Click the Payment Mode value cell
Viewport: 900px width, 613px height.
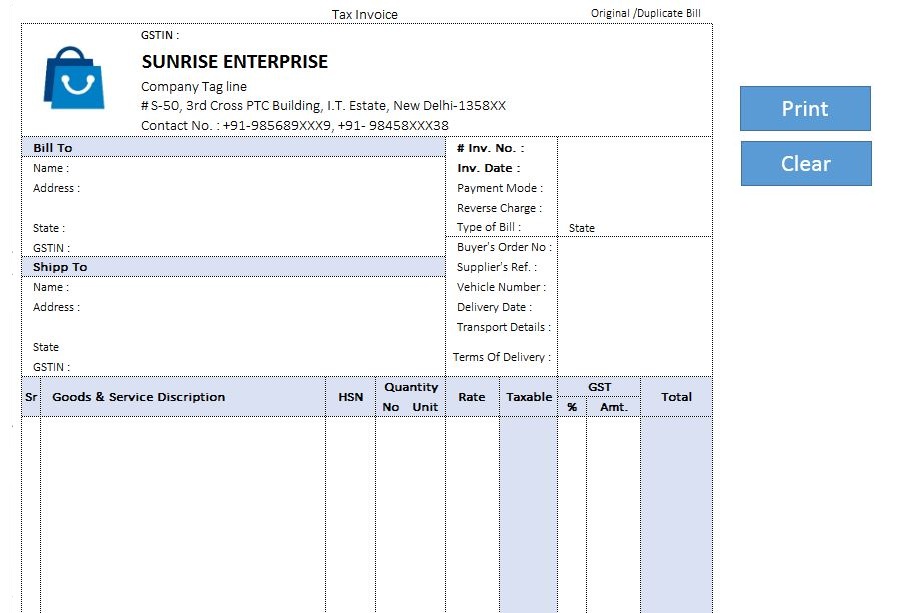(x=634, y=188)
